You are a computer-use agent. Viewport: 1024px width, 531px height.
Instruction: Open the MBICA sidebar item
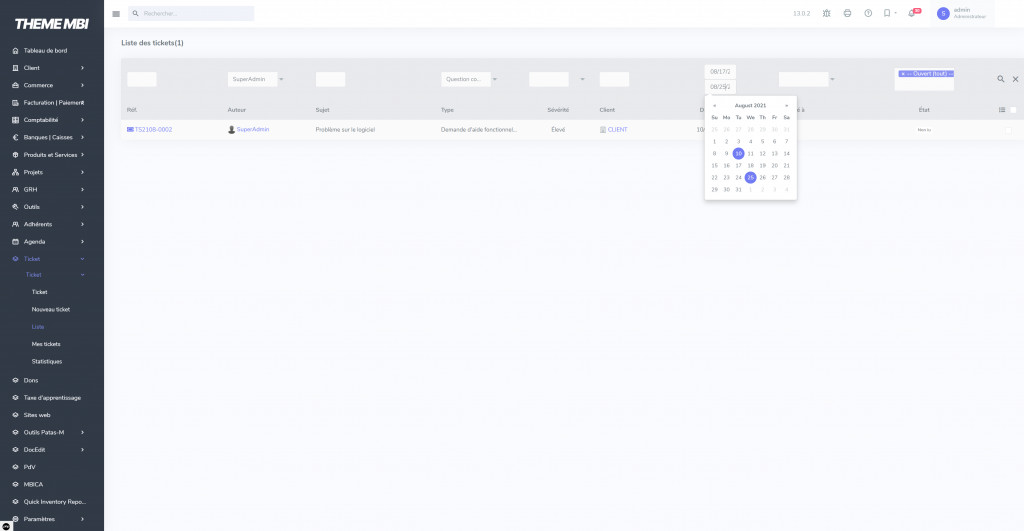(33, 485)
